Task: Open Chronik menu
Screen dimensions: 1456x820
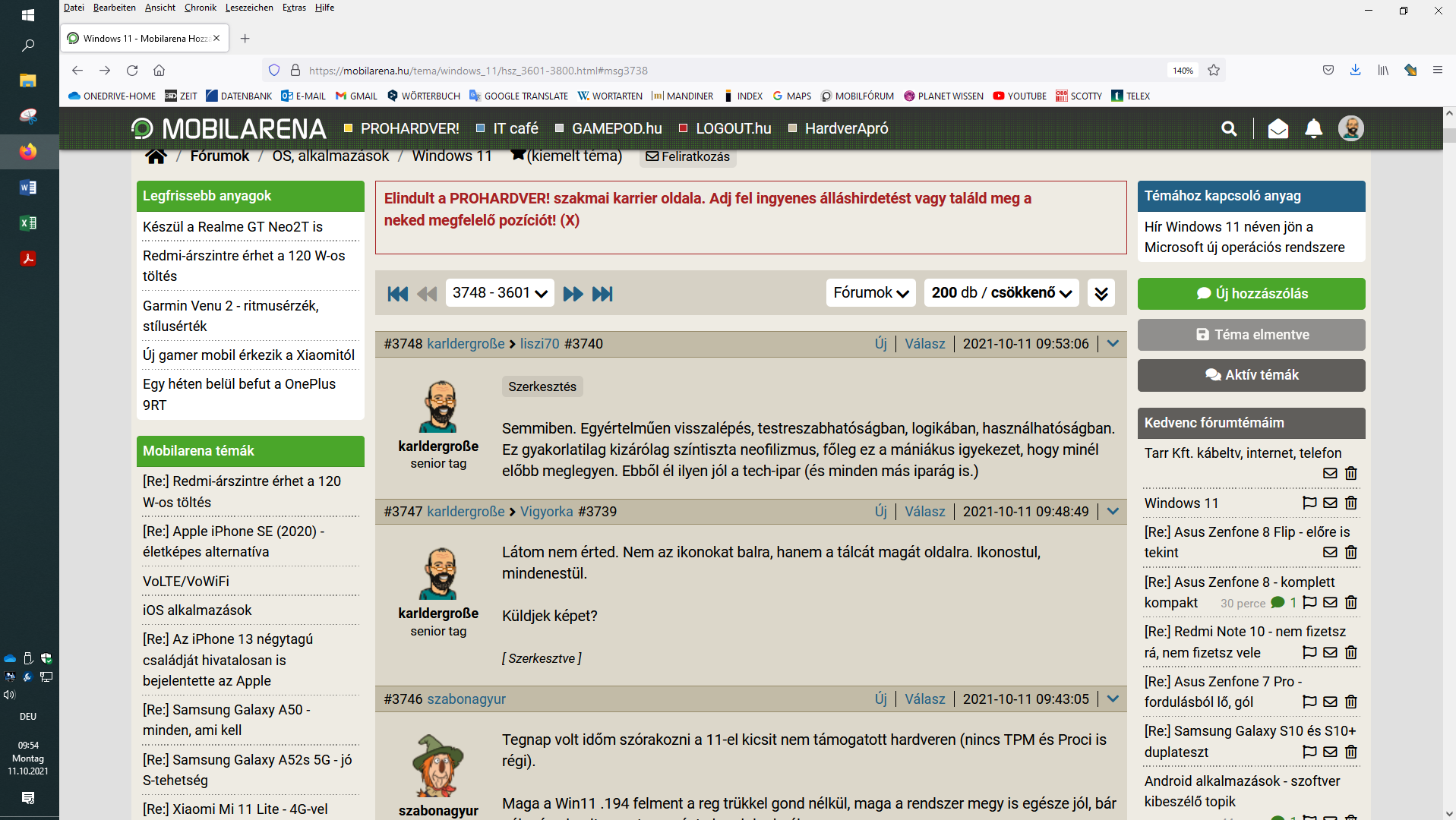Action: (201, 8)
